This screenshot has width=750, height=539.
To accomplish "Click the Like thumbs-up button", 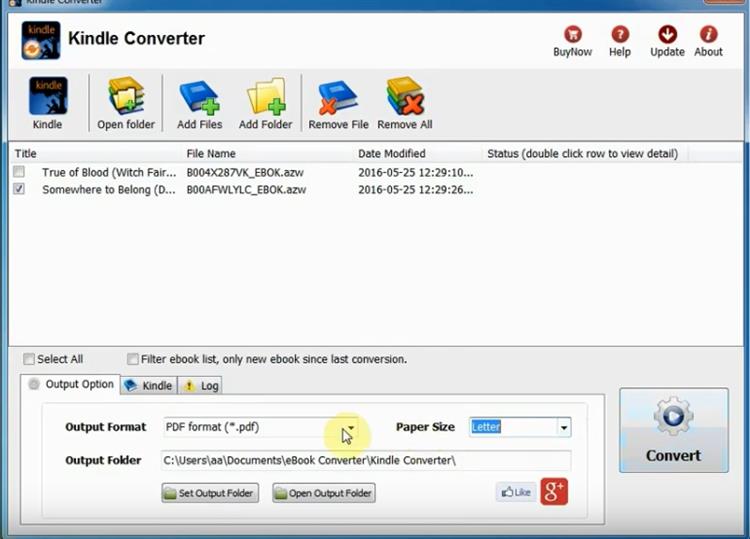I will (x=516, y=492).
